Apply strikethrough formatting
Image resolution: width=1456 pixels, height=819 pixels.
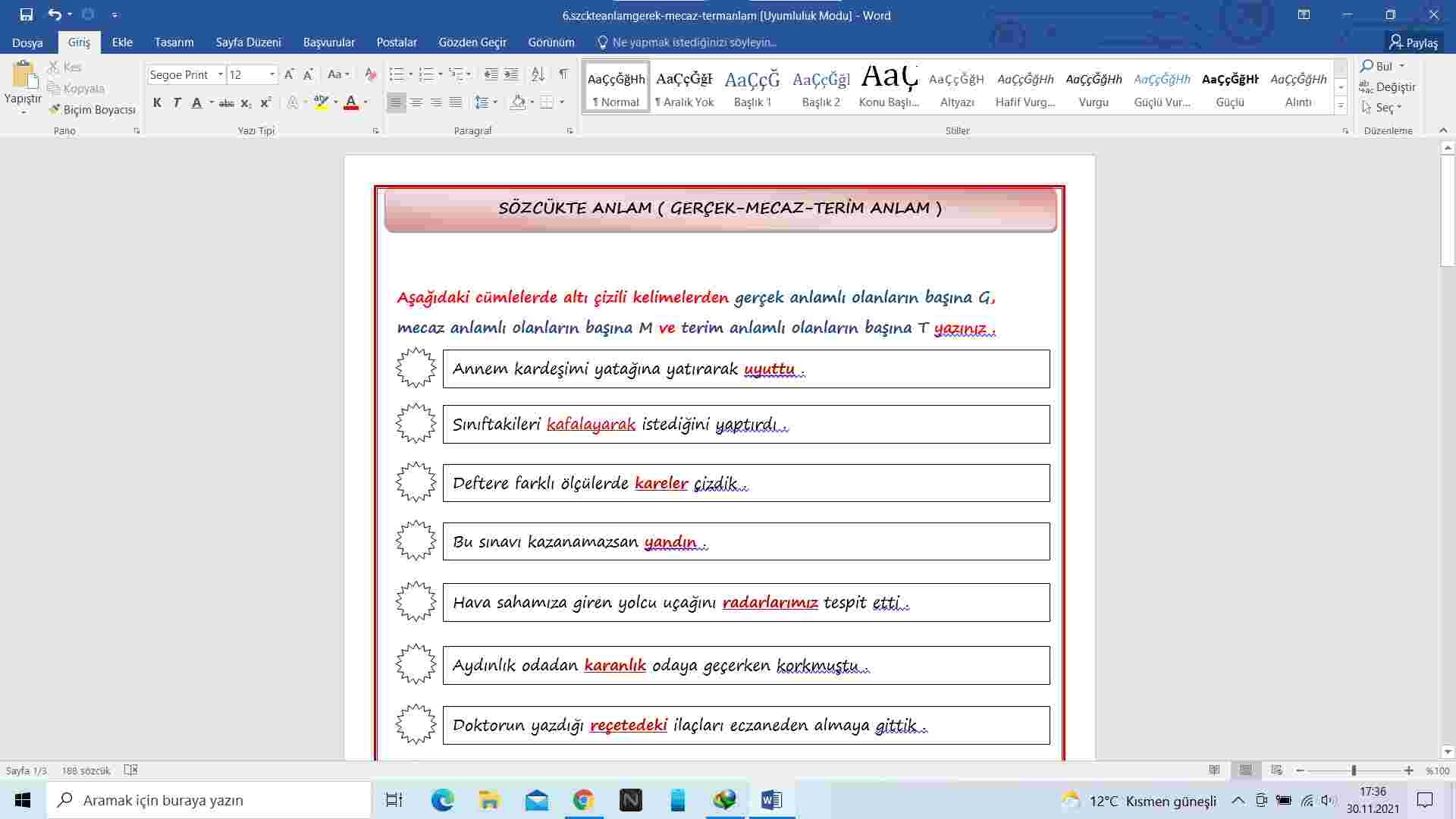(226, 102)
